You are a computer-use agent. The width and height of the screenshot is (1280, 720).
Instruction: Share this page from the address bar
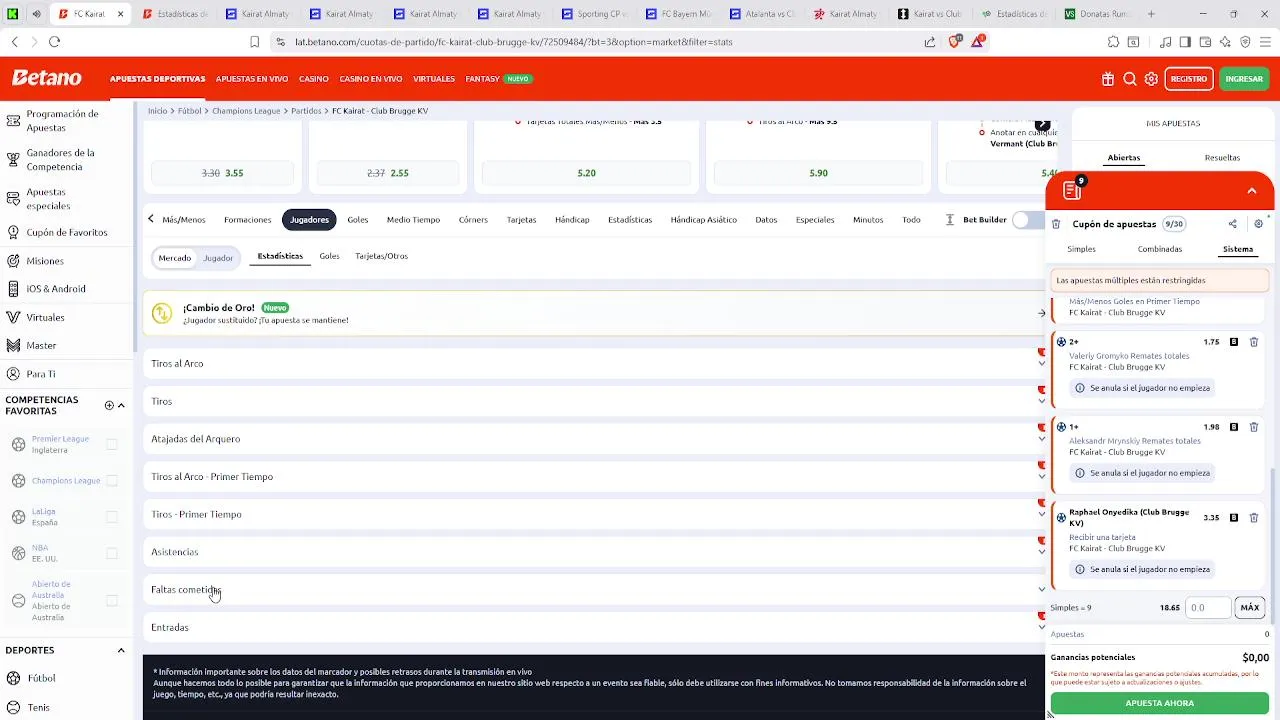(930, 42)
